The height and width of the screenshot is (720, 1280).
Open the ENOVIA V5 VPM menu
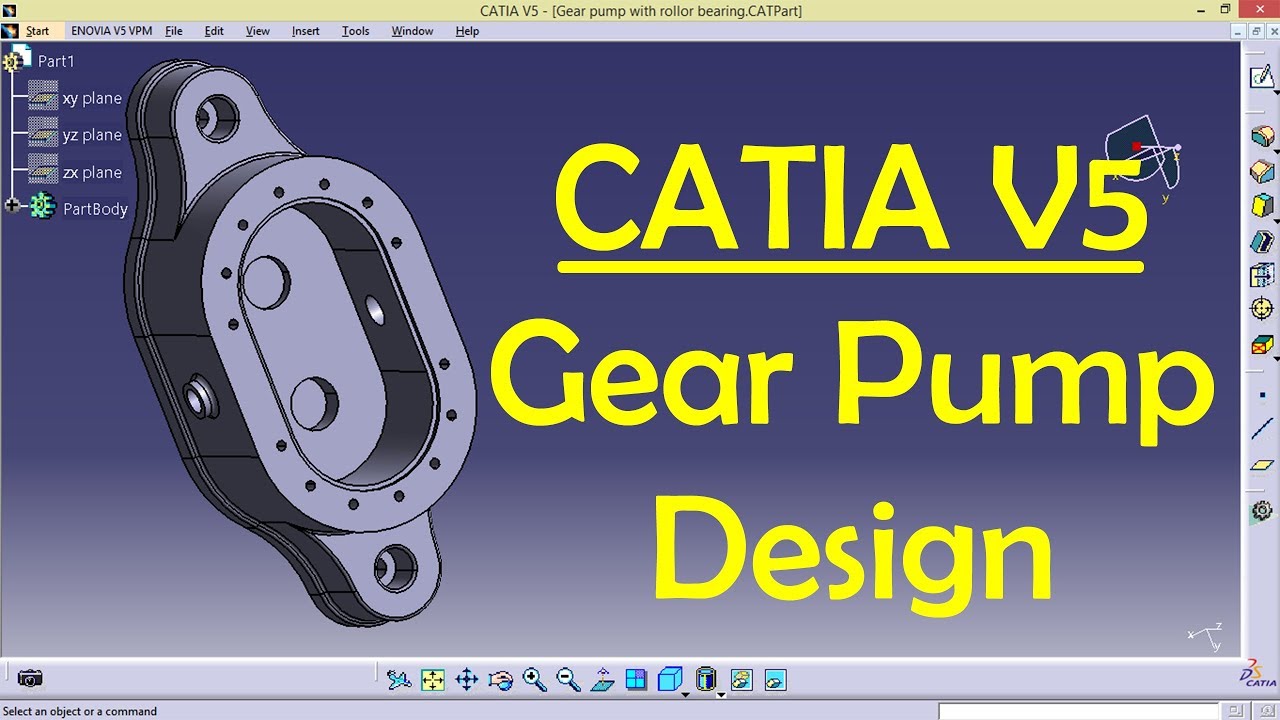coord(112,31)
